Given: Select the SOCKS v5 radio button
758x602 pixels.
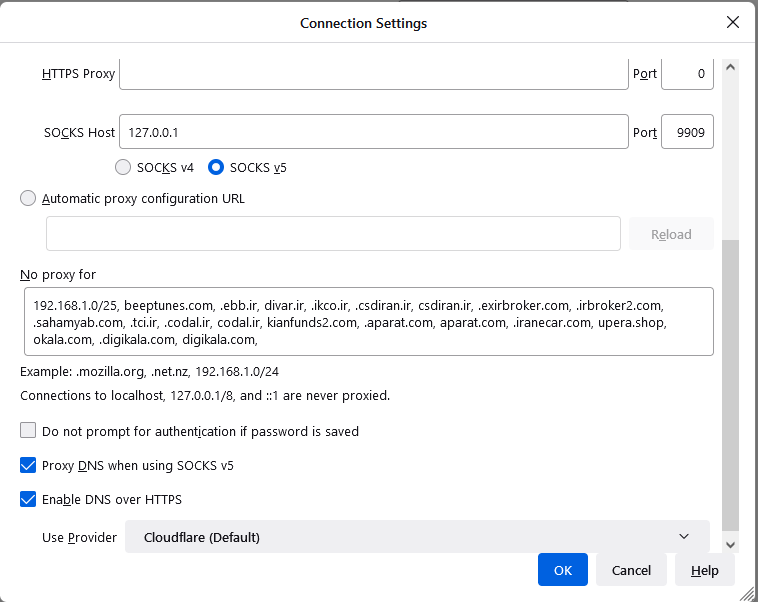Looking at the screenshot, I should click(x=216, y=167).
